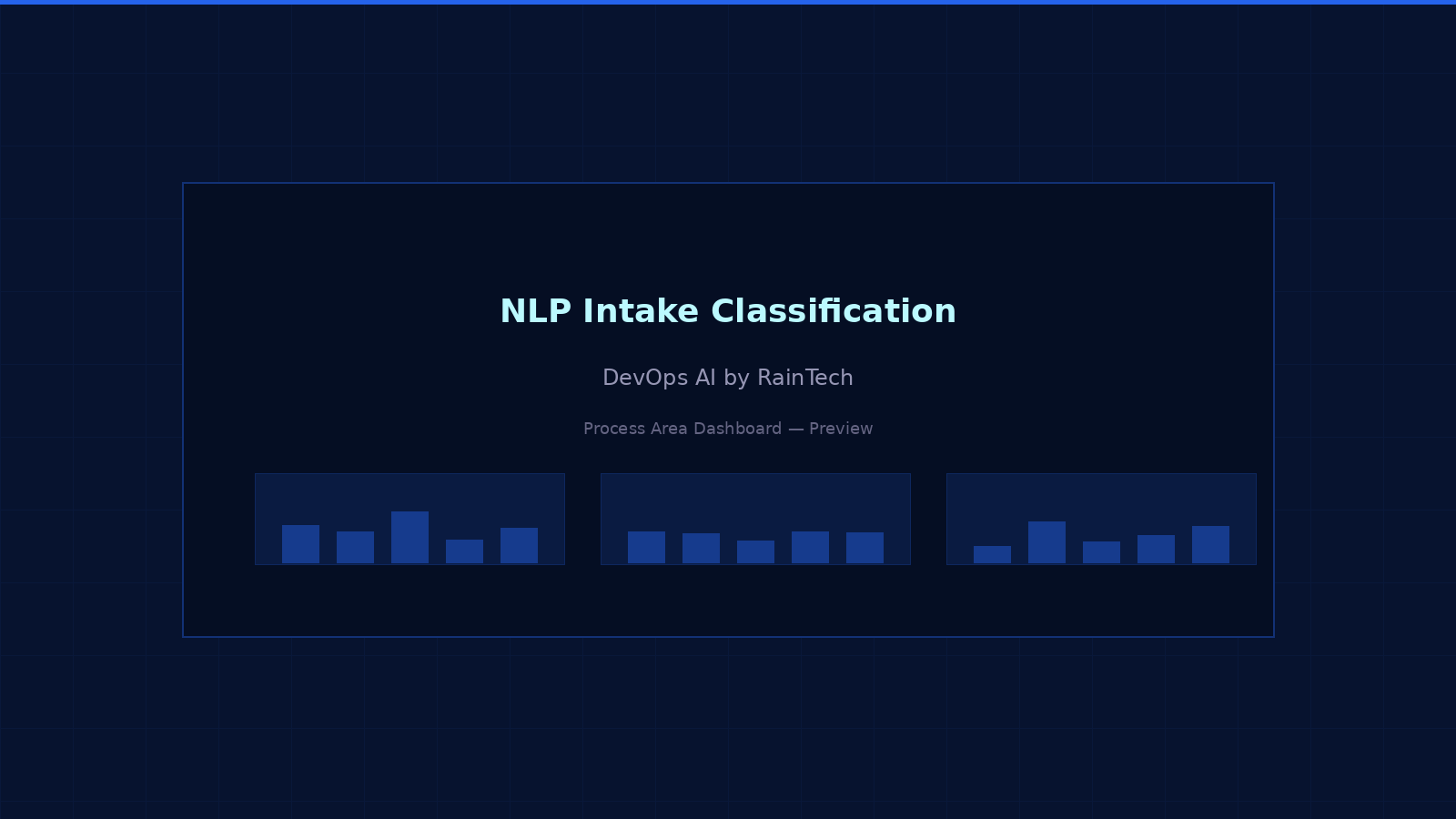Click the smallest bar in the right chart
1456x819 pixels.
point(992,553)
